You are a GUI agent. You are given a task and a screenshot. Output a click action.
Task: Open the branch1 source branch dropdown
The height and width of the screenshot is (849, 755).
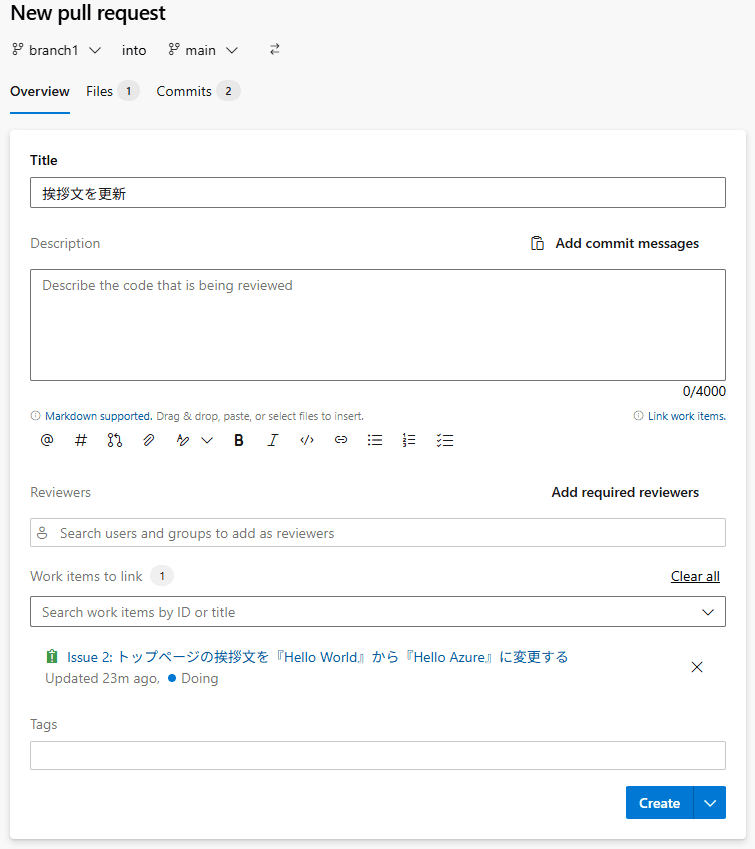[x=56, y=50]
